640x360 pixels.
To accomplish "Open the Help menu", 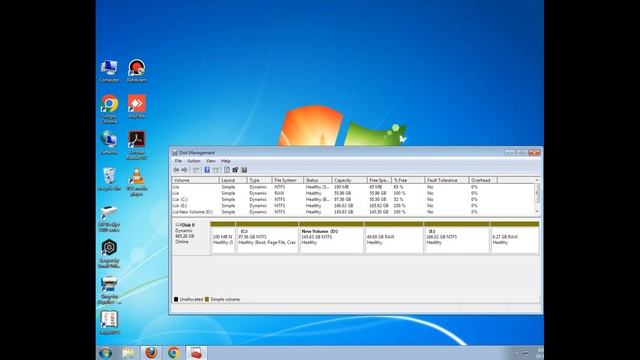I will pyautogui.click(x=226, y=161).
